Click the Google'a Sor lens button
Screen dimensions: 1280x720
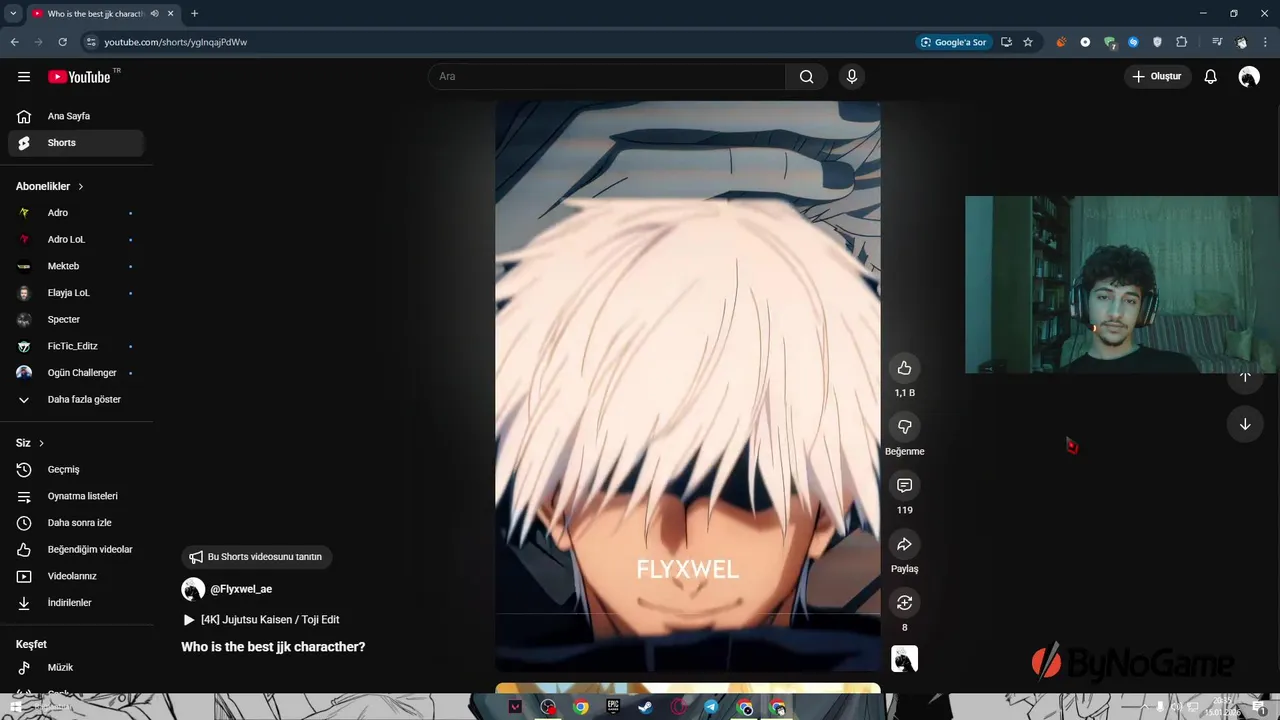point(954,42)
